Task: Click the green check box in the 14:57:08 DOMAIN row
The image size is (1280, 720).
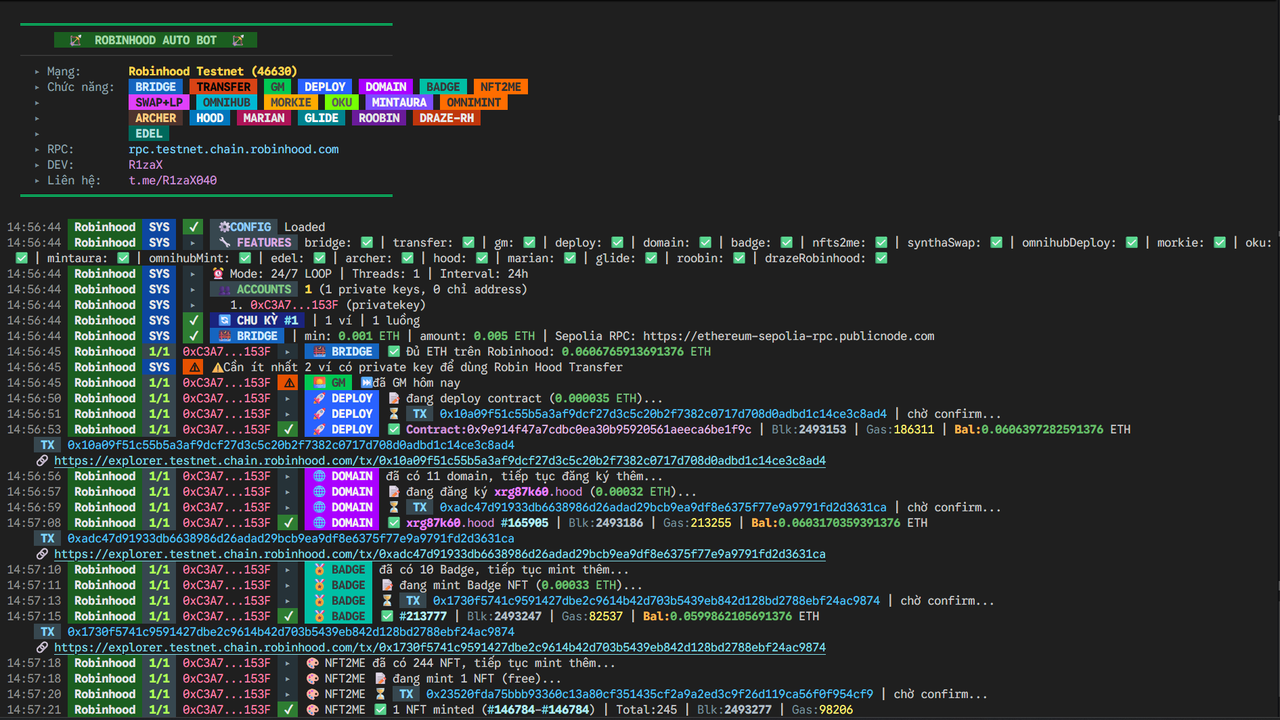Action: (288, 522)
